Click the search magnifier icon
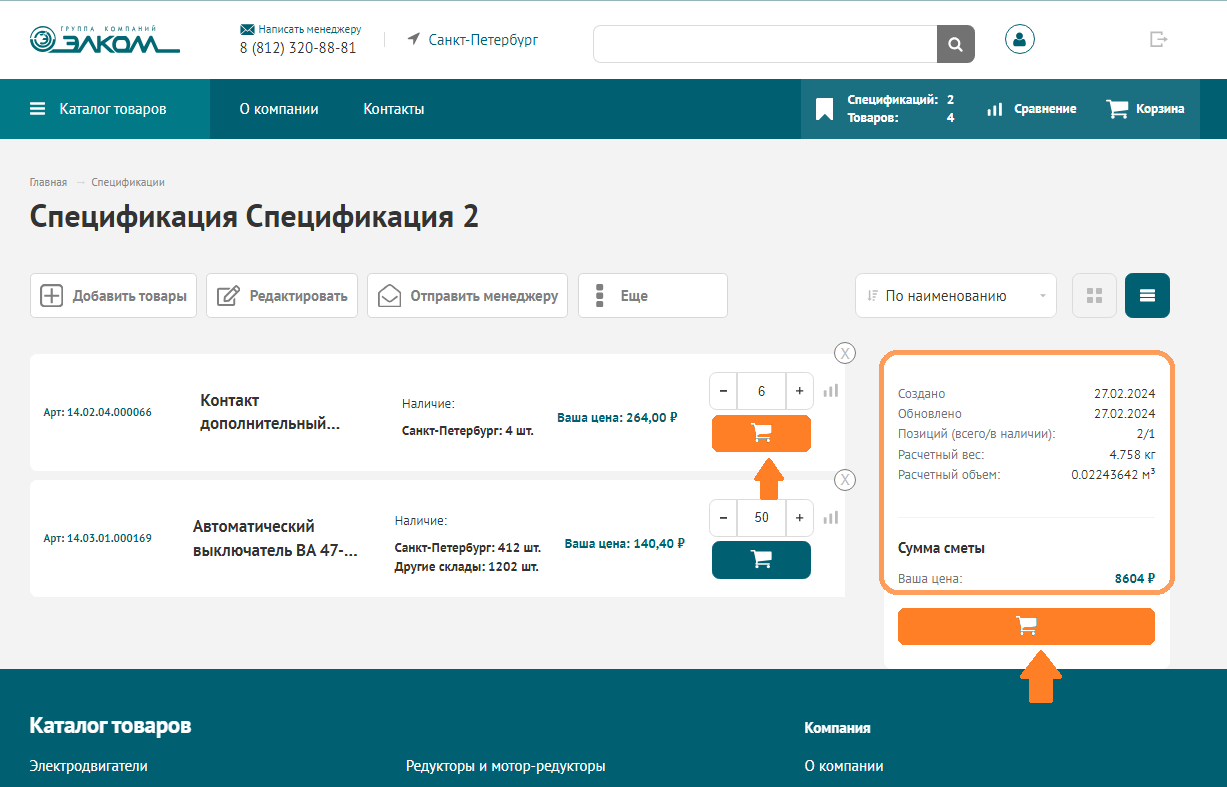The image size is (1227, 787). click(955, 44)
